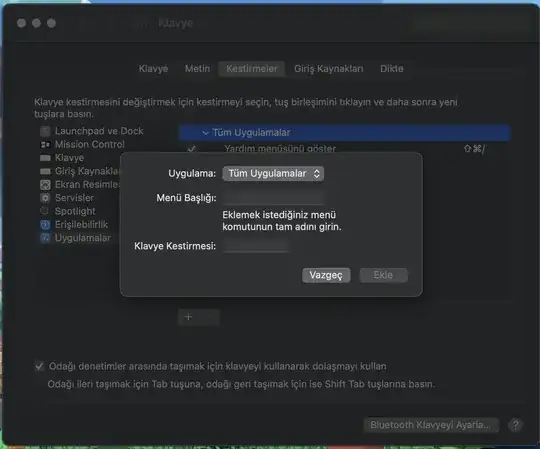The height and width of the screenshot is (449, 540).
Task: Switch to the Metin tab
Action: [x=197, y=69]
